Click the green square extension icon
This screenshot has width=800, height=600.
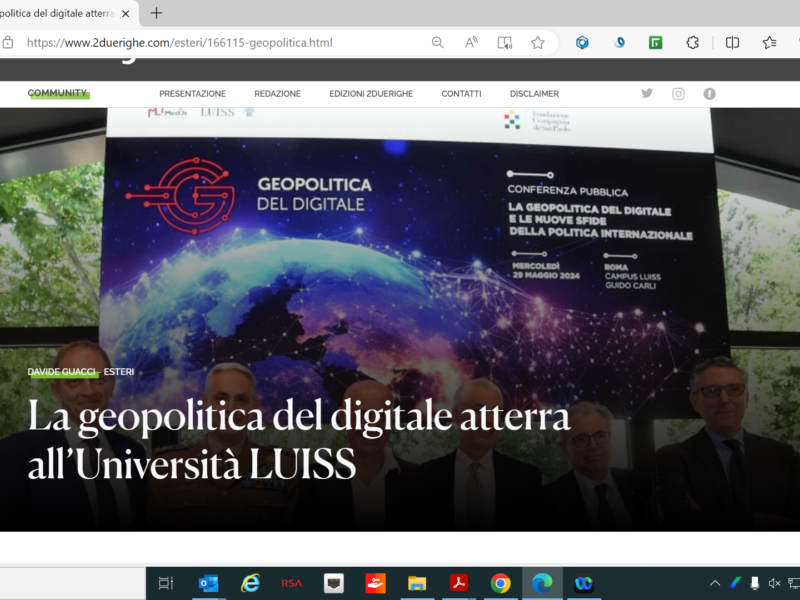pyautogui.click(x=656, y=43)
